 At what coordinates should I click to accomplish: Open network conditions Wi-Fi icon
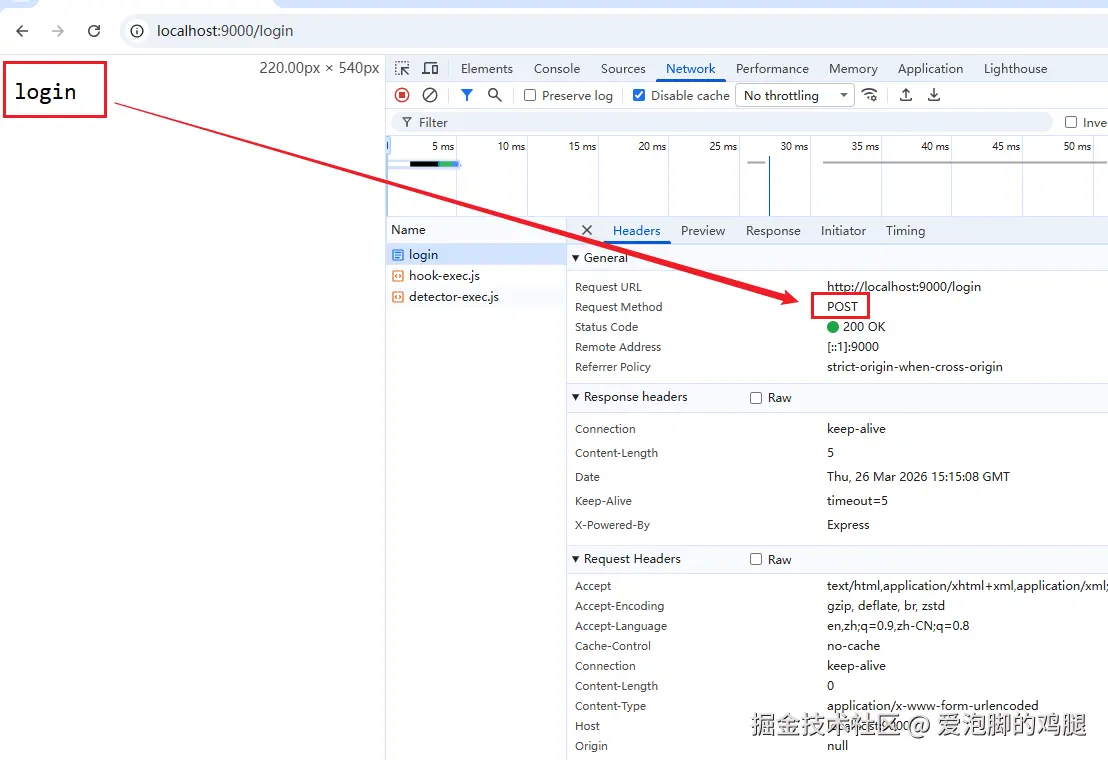pyautogui.click(x=870, y=95)
